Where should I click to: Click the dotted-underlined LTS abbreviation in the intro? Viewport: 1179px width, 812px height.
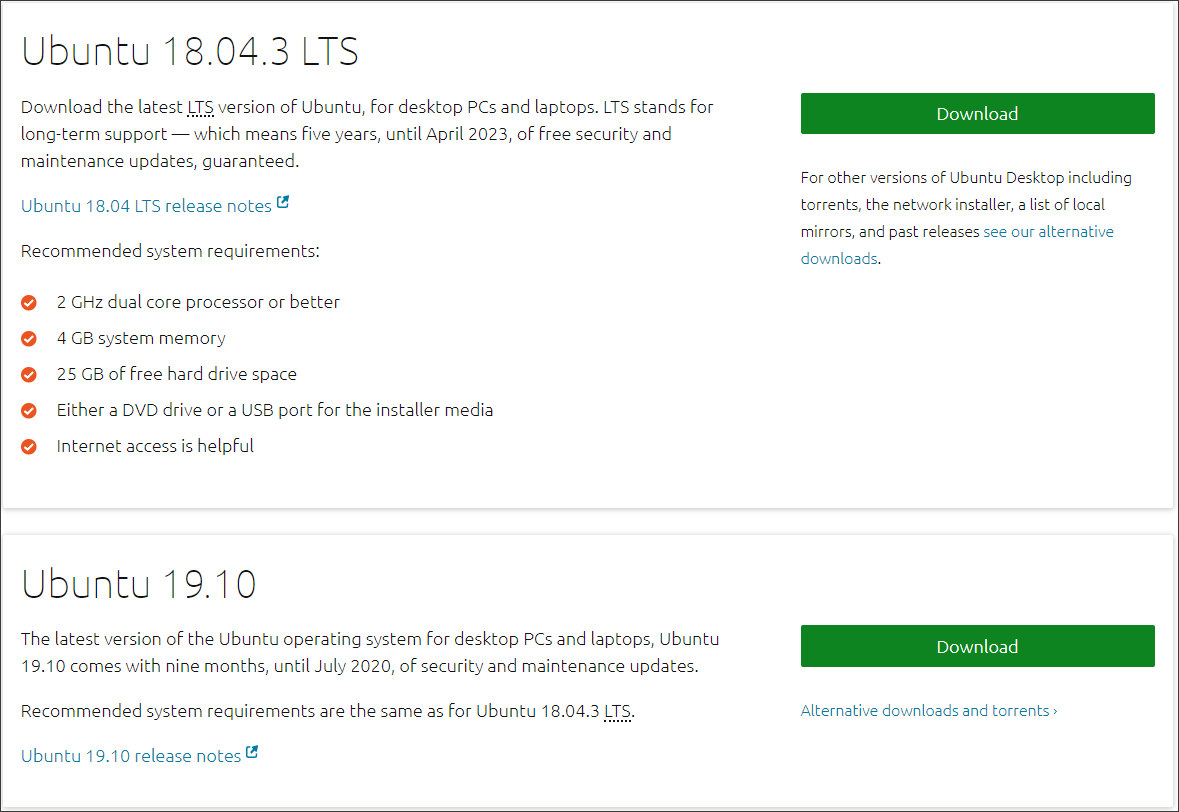click(200, 107)
